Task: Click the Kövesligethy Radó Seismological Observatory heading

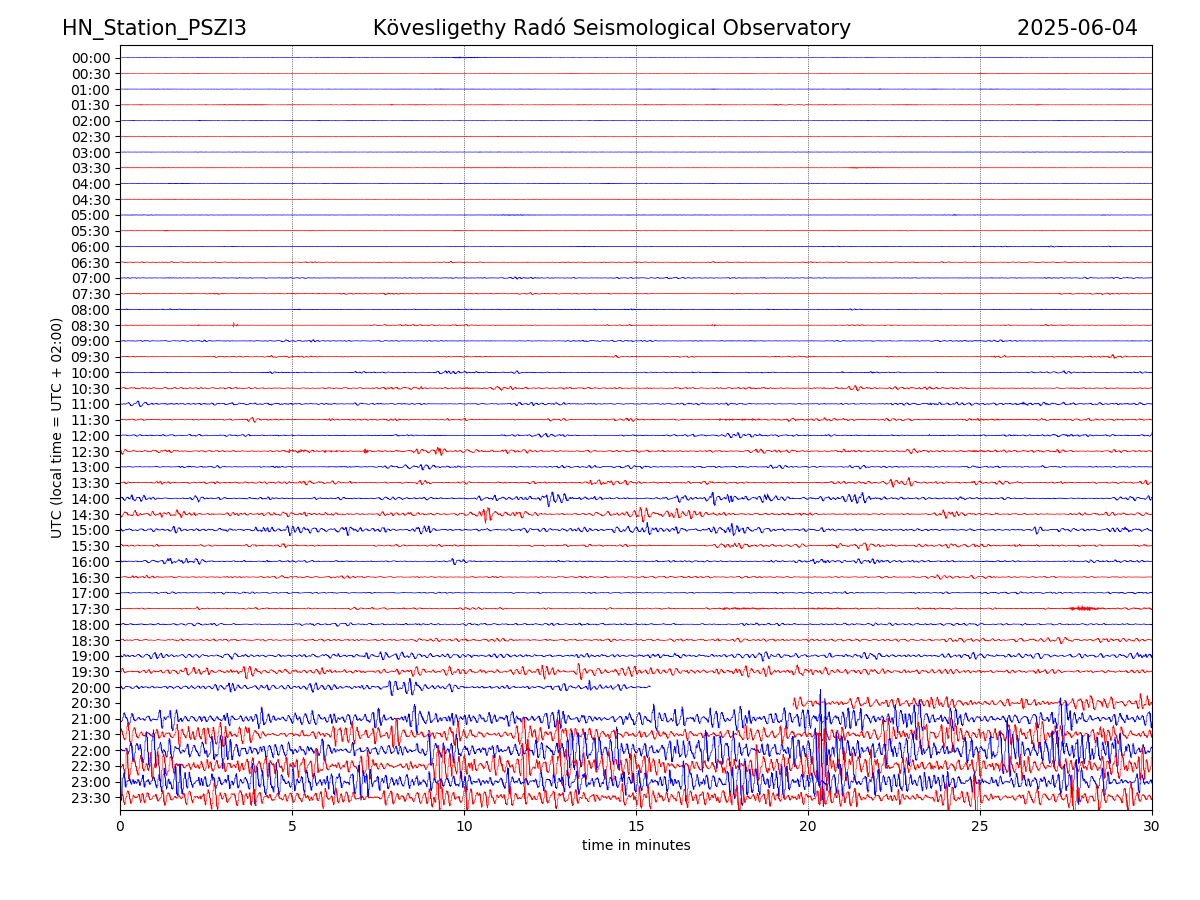Action: (x=611, y=28)
